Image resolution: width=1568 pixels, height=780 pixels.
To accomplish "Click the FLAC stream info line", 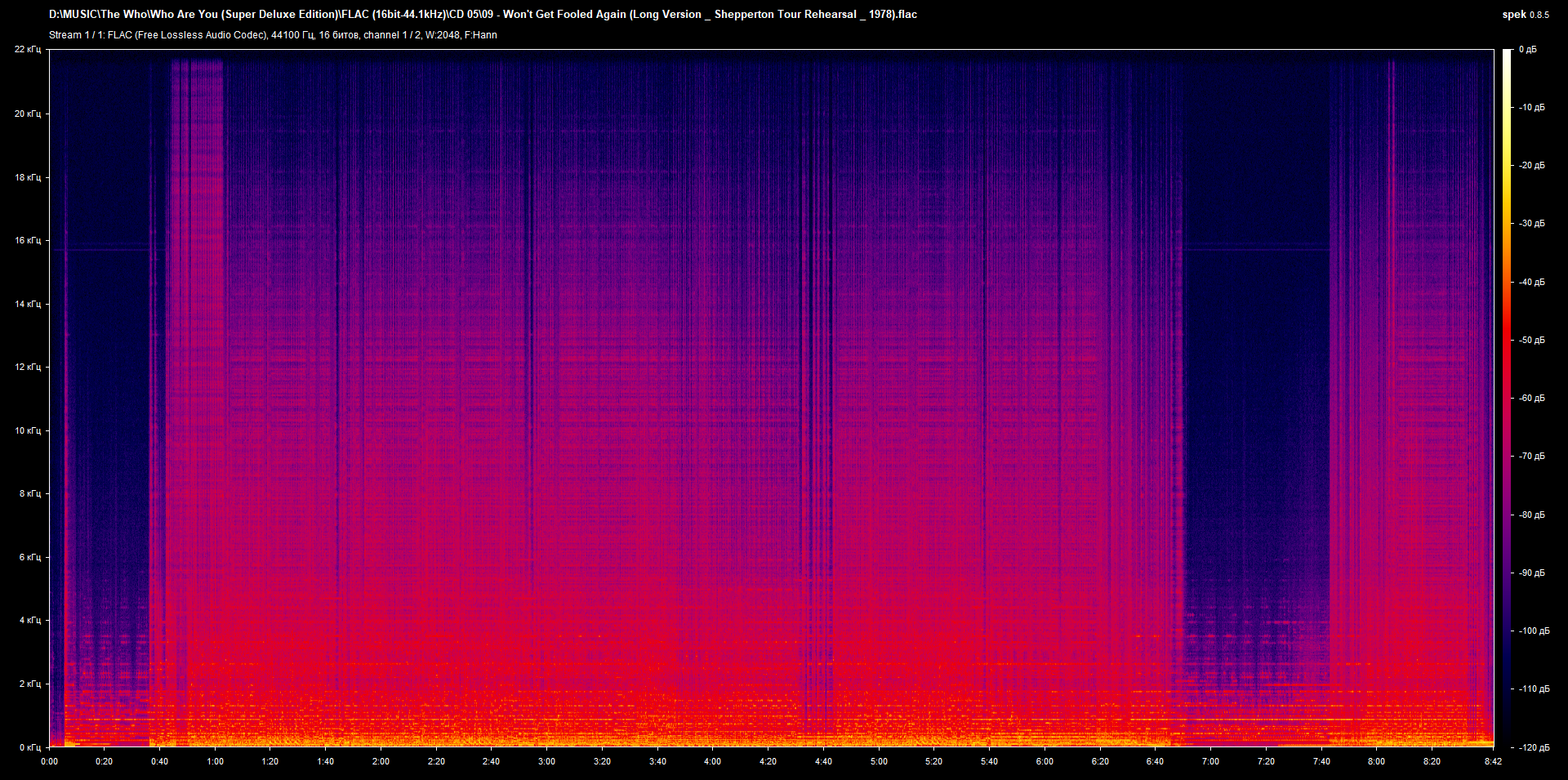I will point(273,35).
